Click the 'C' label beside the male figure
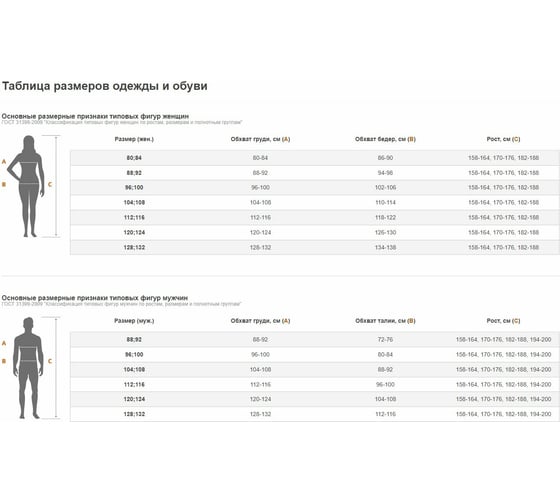560x504 pixels. pyautogui.click(x=50, y=361)
